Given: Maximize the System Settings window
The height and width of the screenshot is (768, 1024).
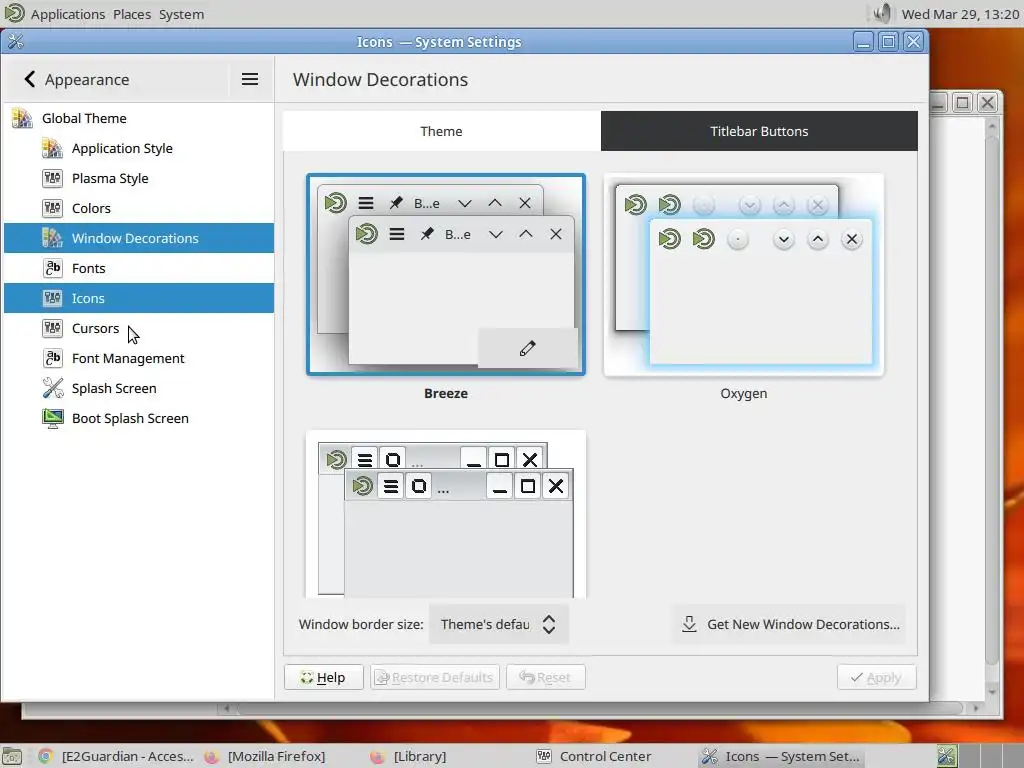Looking at the screenshot, I should pos(888,42).
